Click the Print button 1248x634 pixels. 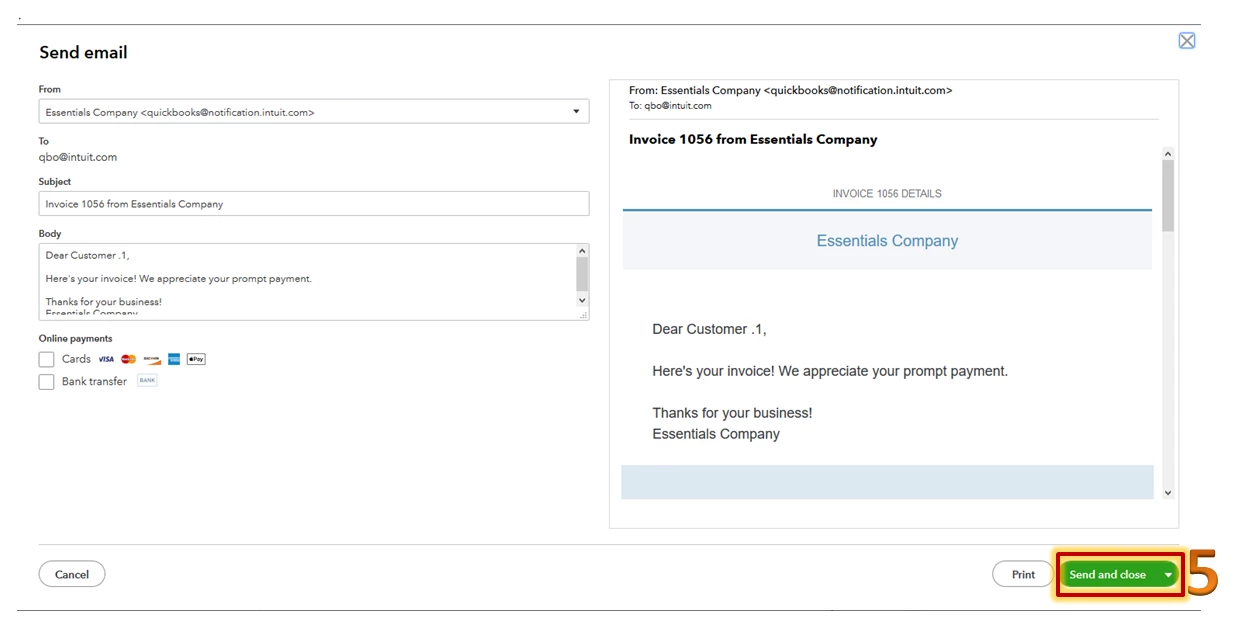[x=1023, y=574]
